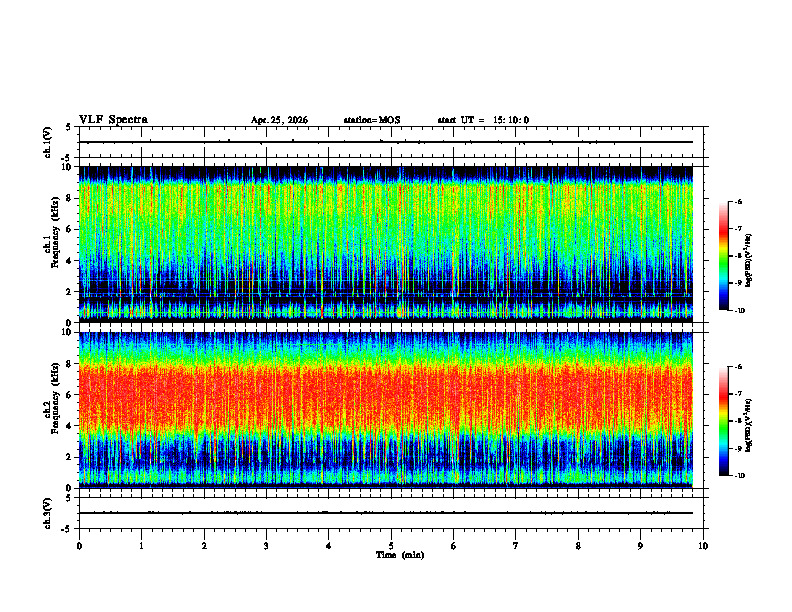Viewport: 792px width, 612px height.
Task: Click the ch.1(V) waveform trace at top
Action: (x=386, y=142)
